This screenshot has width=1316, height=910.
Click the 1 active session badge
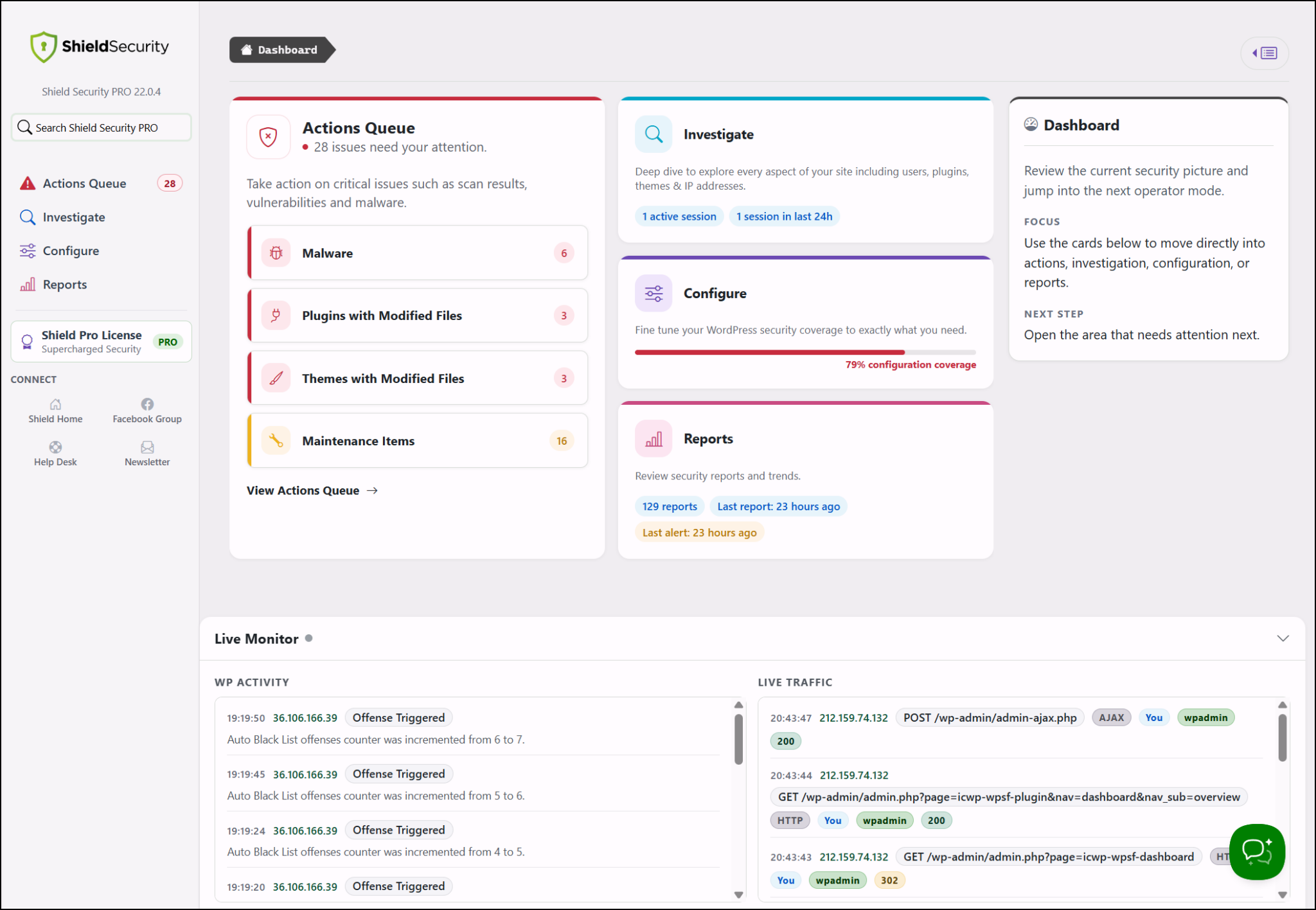(679, 217)
